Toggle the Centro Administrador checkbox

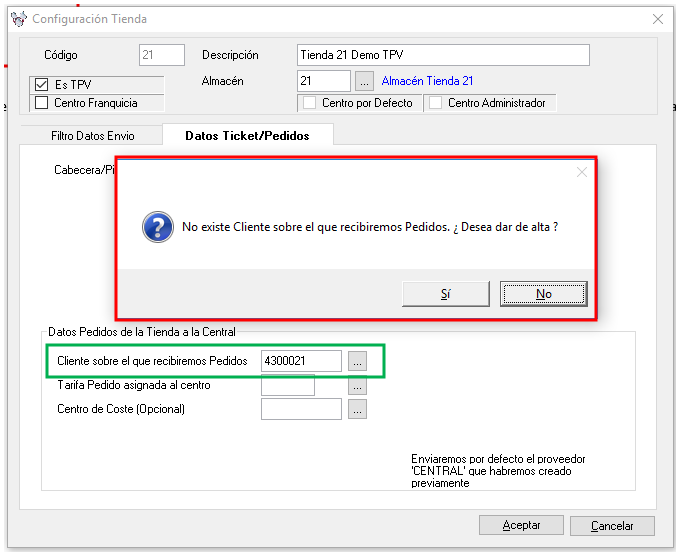pyautogui.click(x=435, y=103)
